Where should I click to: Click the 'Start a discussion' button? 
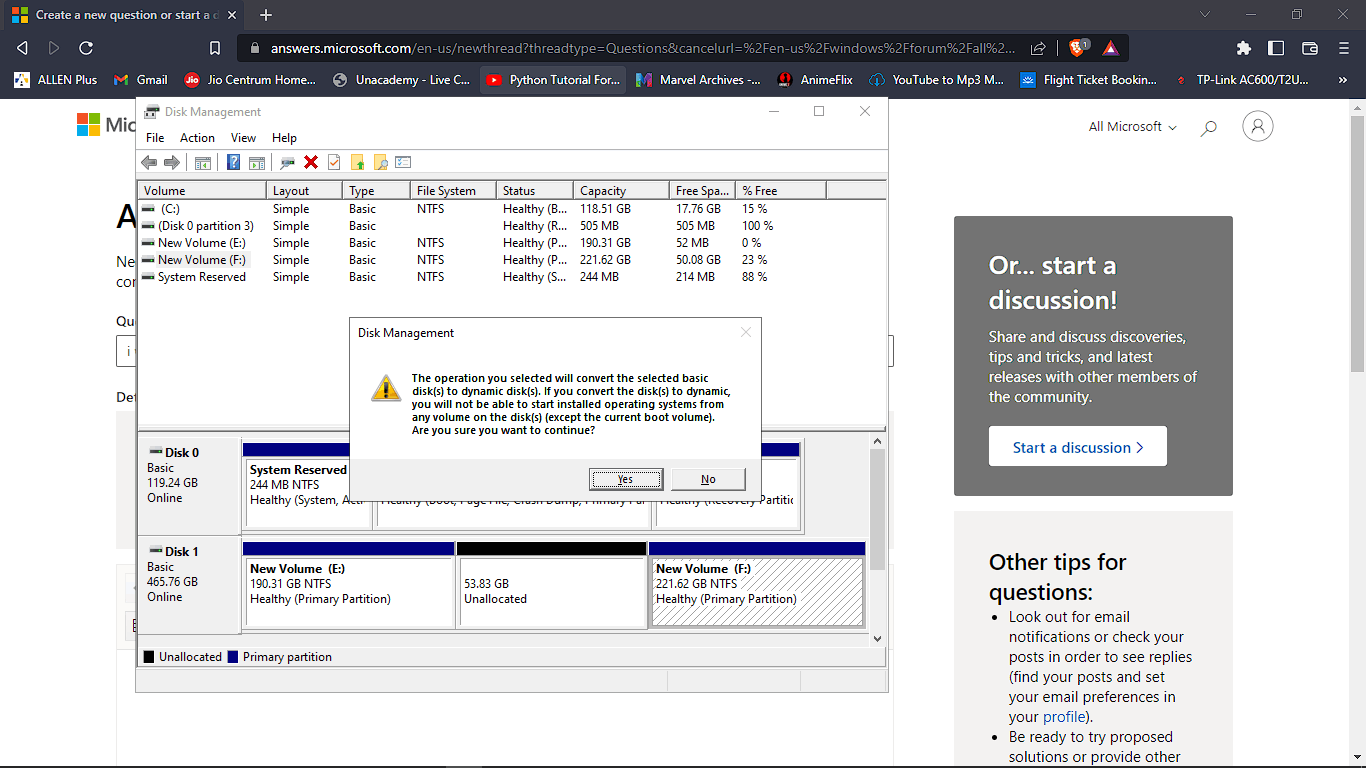(x=1077, y=447)
